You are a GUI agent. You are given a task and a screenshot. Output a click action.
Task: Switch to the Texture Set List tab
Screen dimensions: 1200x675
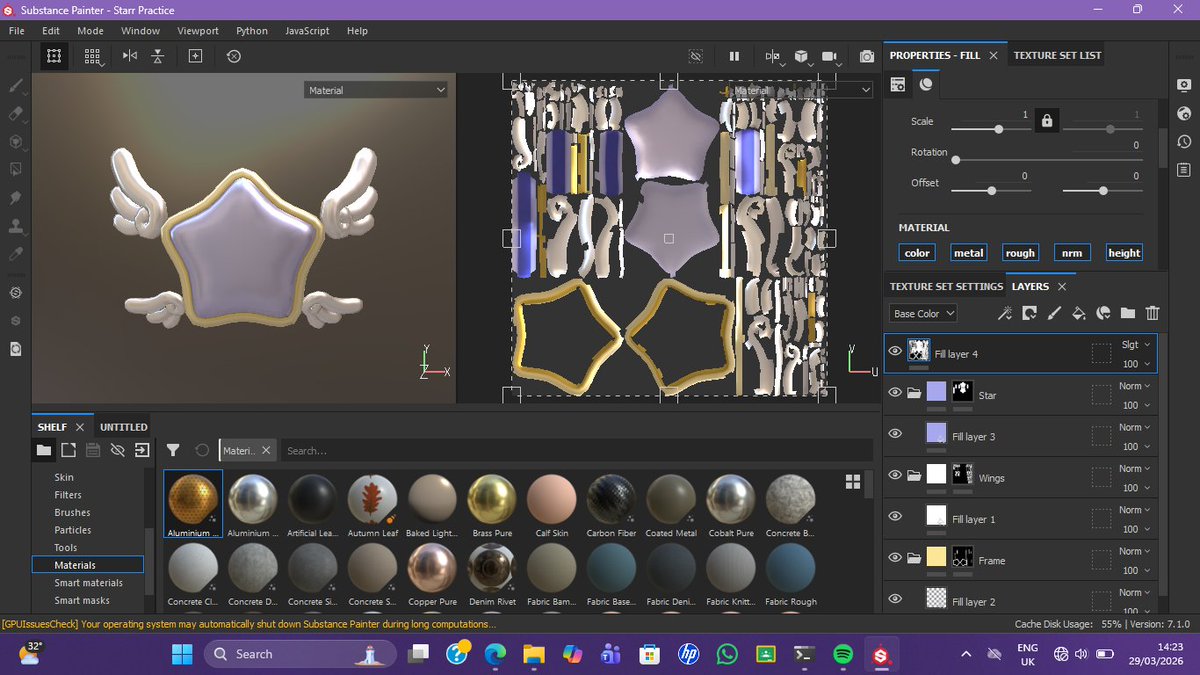tap(1057, 55)
